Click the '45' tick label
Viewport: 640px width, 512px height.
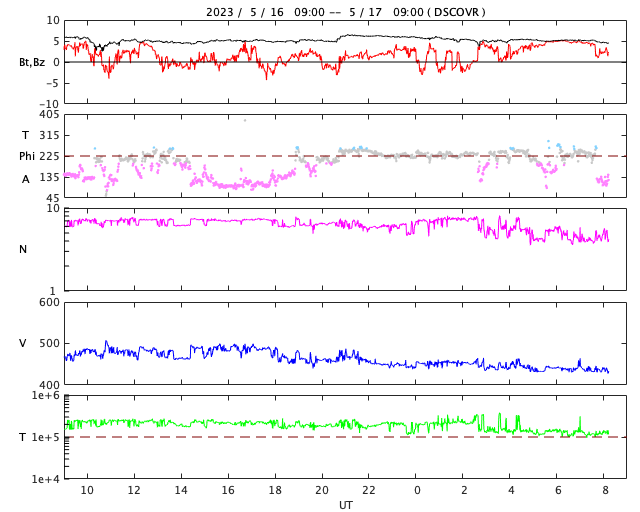pos(53,198)
